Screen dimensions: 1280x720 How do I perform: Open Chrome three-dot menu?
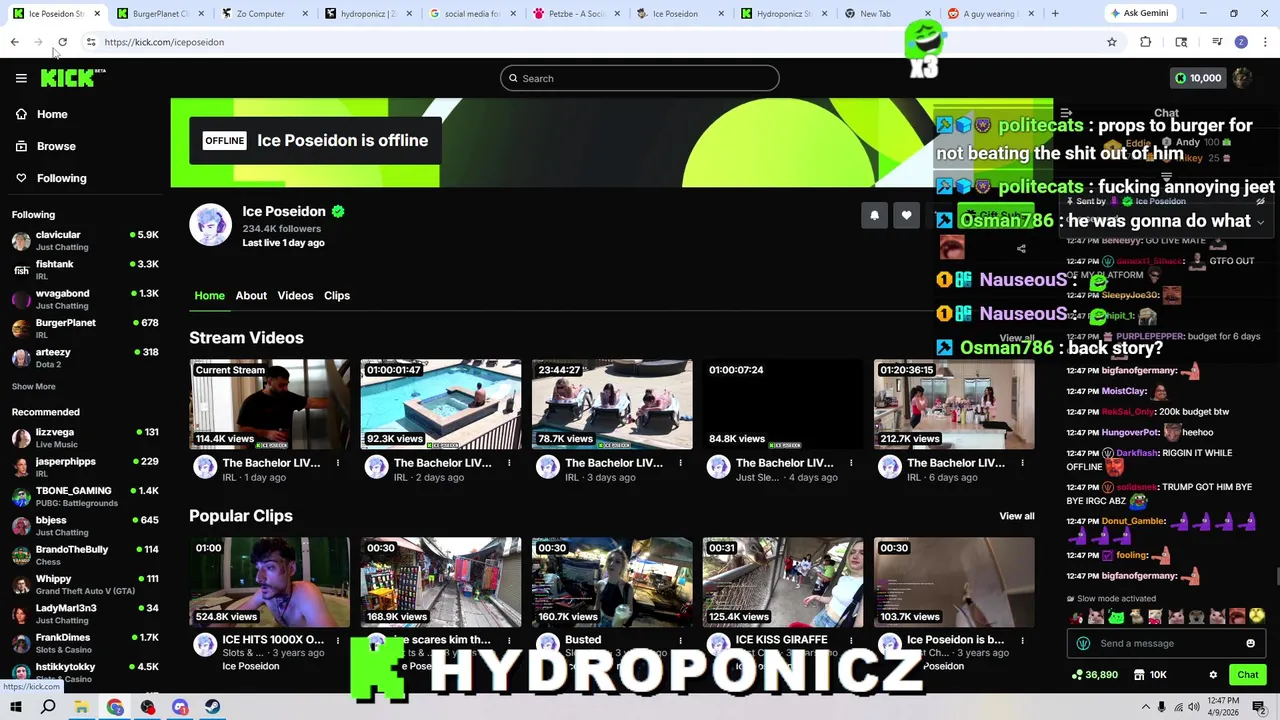point(1266,42)
